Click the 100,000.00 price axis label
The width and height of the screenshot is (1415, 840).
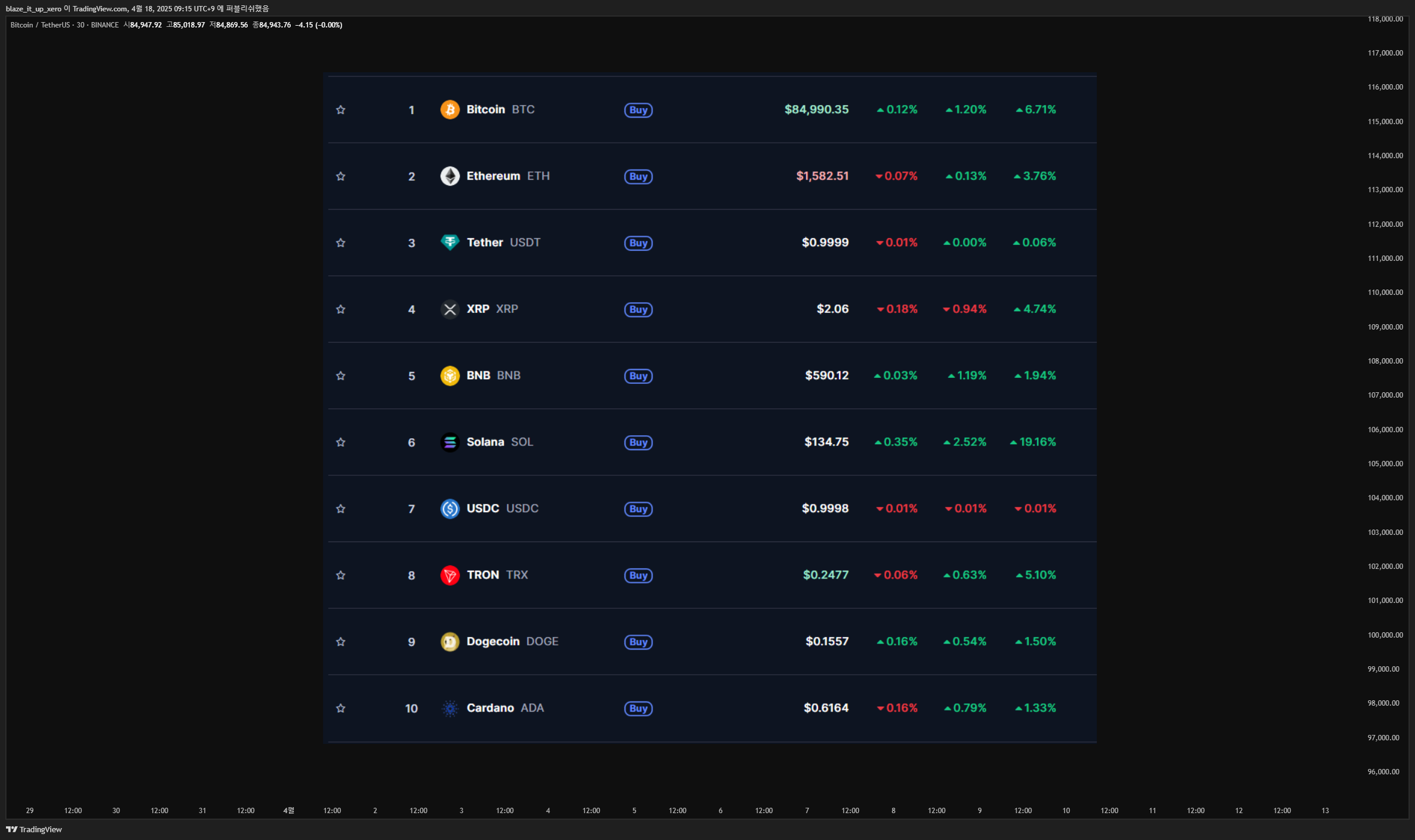[x=1385, y=635]
